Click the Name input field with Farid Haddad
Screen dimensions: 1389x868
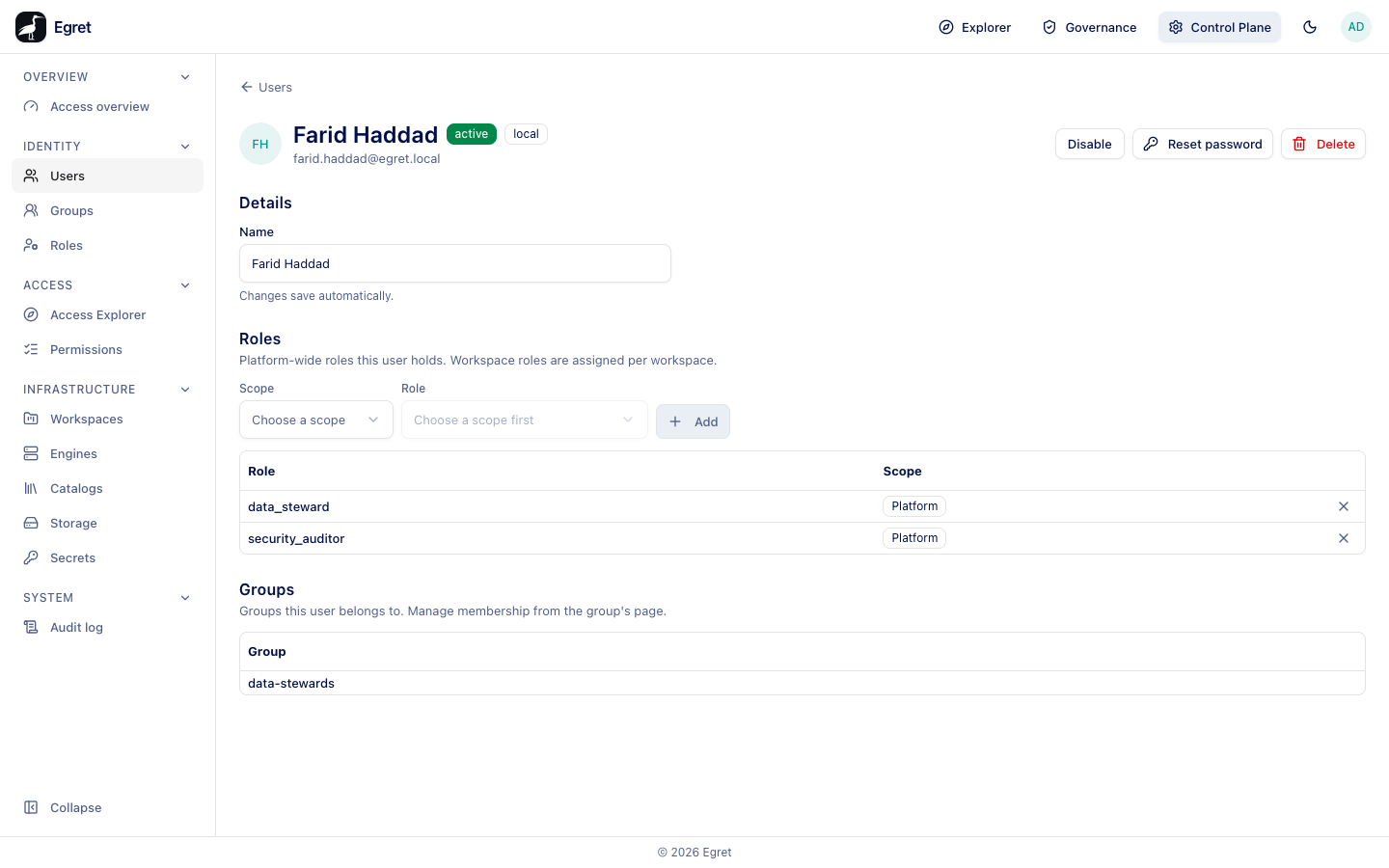[455, 263]
